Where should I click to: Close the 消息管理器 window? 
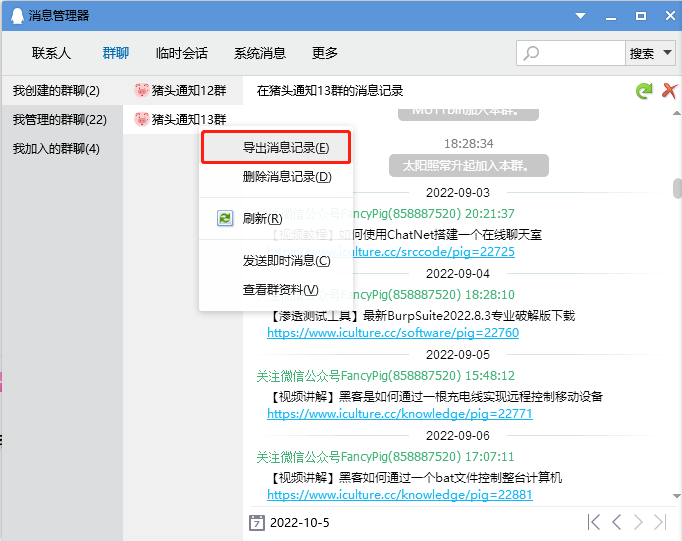pos(670,16)
